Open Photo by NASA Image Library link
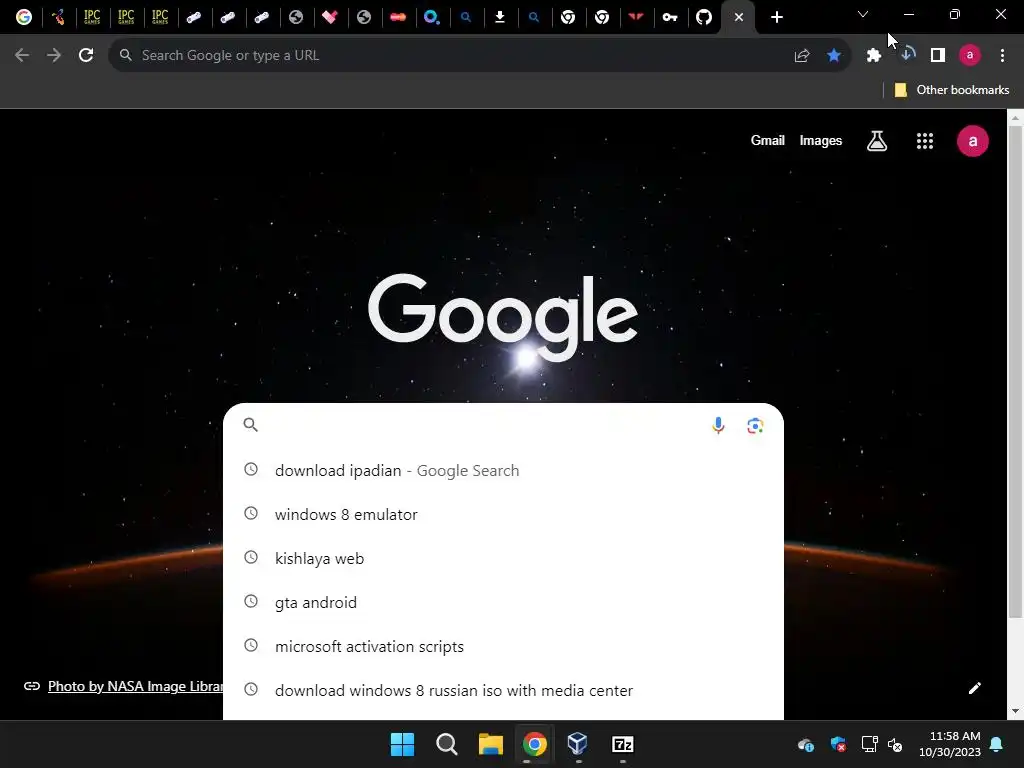1024x768 pixels. [x=135, y=686]
